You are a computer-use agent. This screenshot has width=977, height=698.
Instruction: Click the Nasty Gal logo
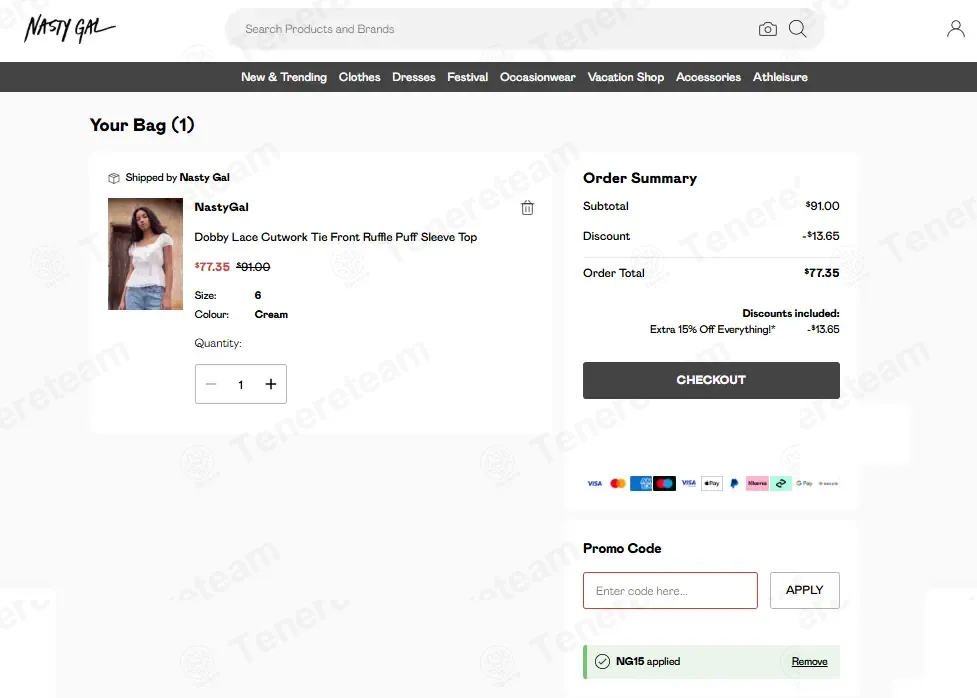click(70, 29)
